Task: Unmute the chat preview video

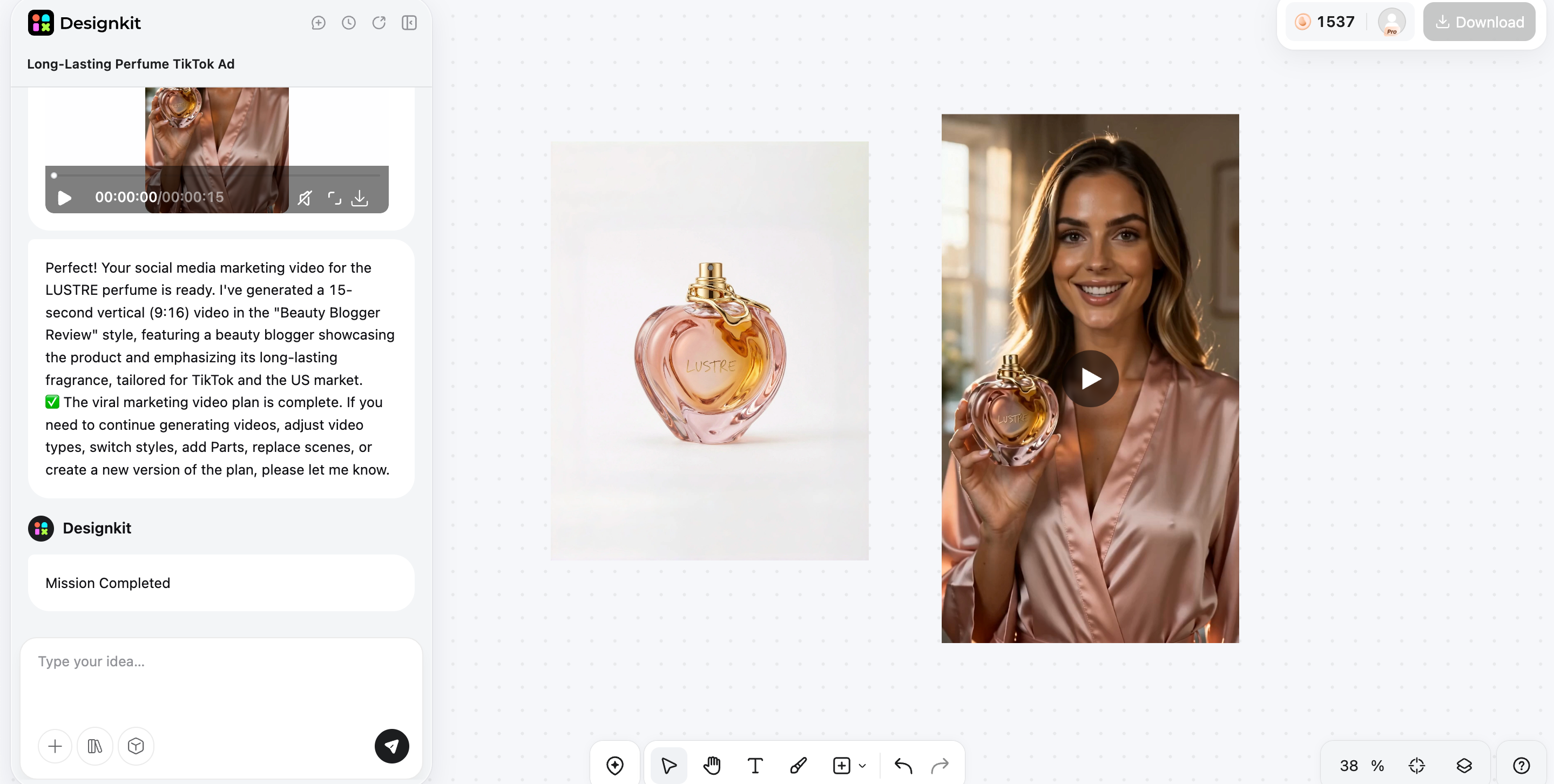Action: [305, 198]
